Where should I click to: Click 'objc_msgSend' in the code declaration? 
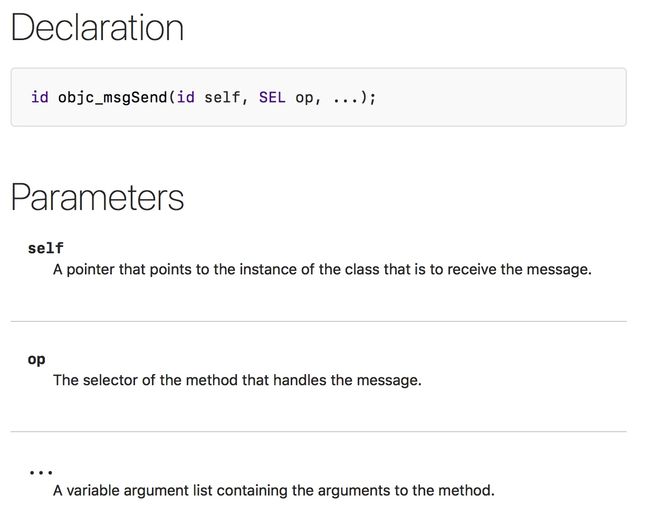click(x=112, y=98)
